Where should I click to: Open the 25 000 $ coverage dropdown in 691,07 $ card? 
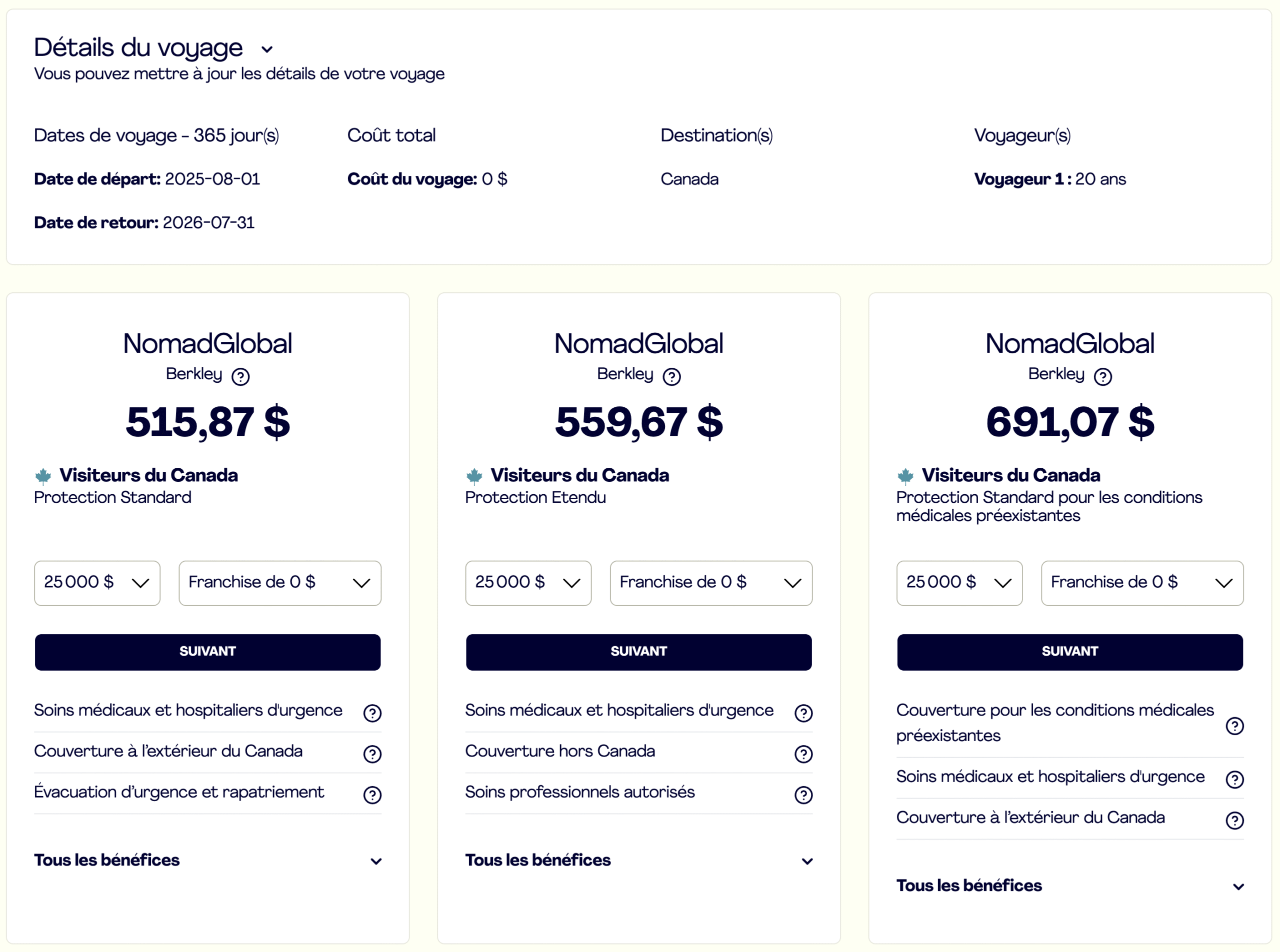click(959, 583)
